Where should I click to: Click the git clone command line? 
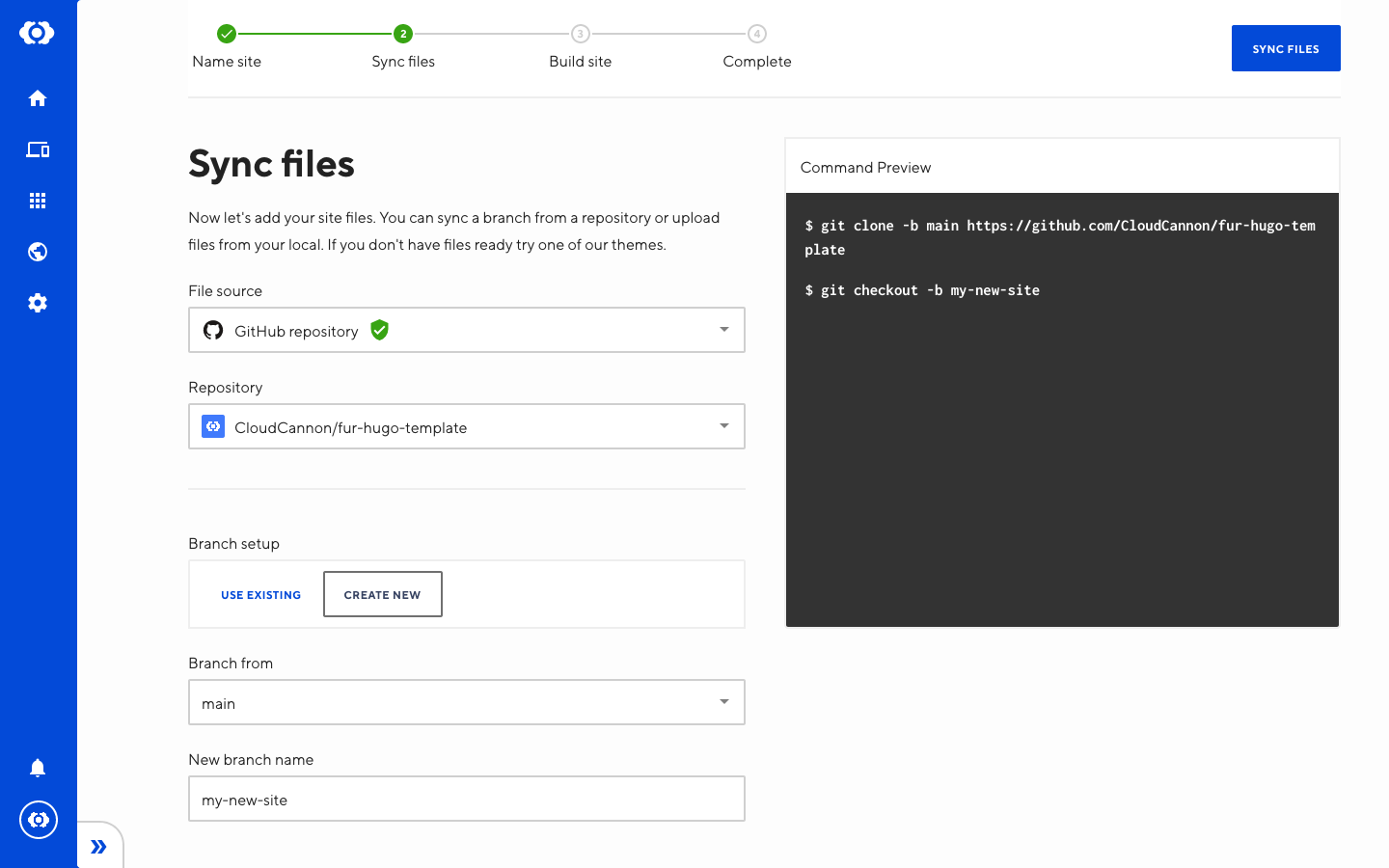(x=1060, y=237)
